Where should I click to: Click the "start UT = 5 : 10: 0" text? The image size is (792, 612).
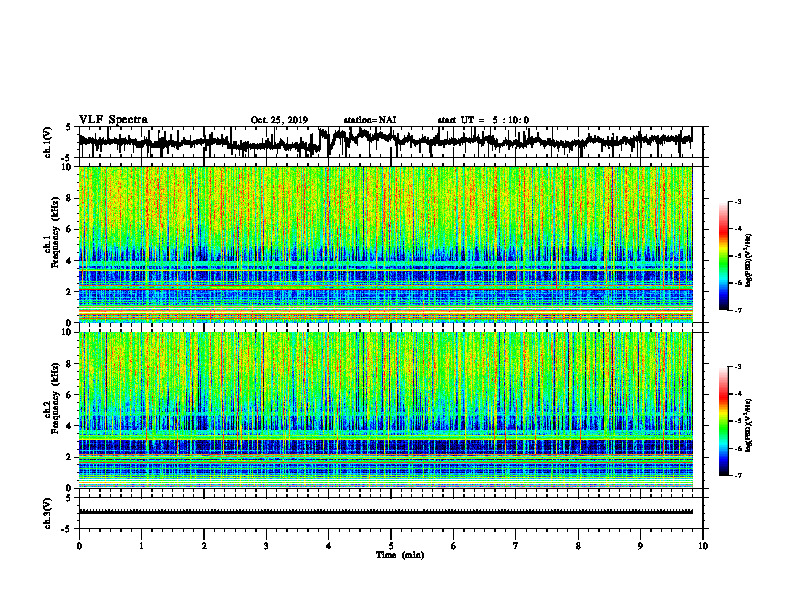pyautogui.click(x=483, y=120)
